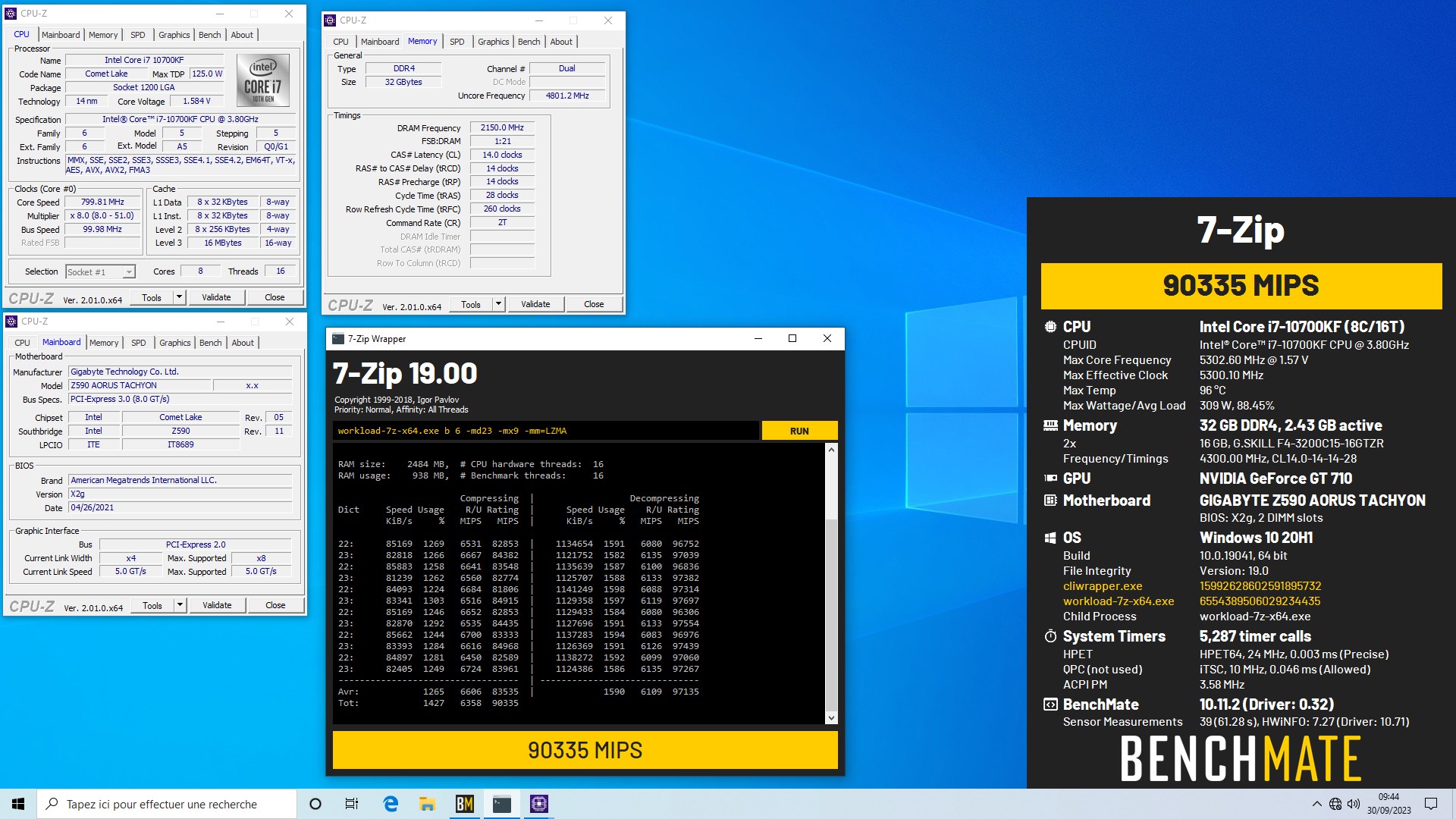
Task: Click the CPU-Z icon in Memory window title bar
Action: click(x=330, y=20)
